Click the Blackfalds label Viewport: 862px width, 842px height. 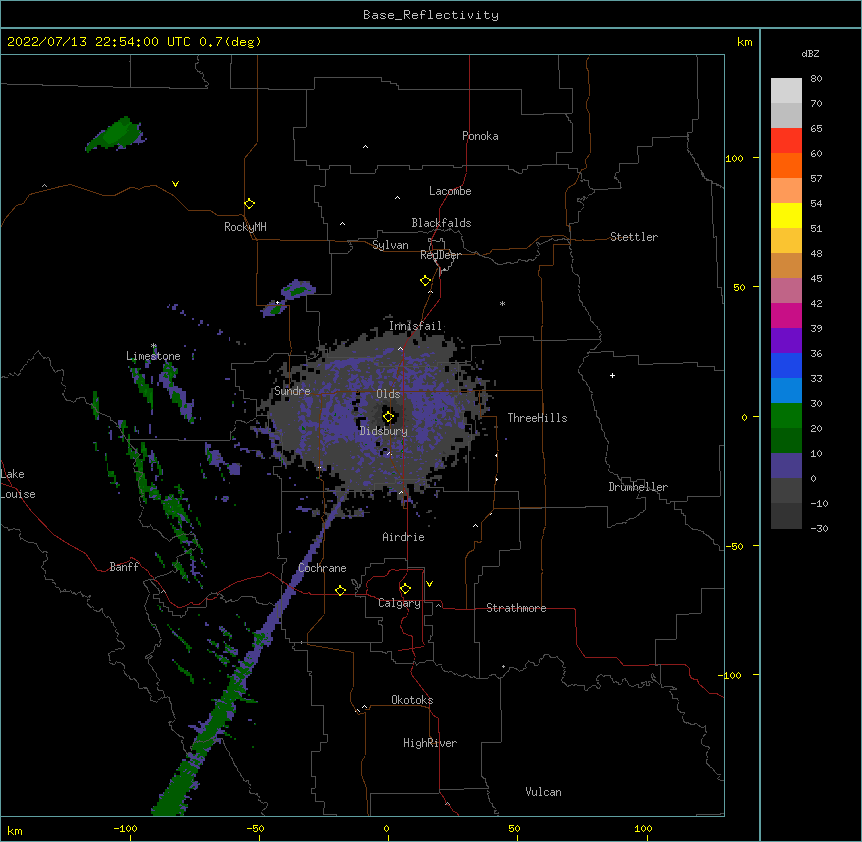(441, 223)
